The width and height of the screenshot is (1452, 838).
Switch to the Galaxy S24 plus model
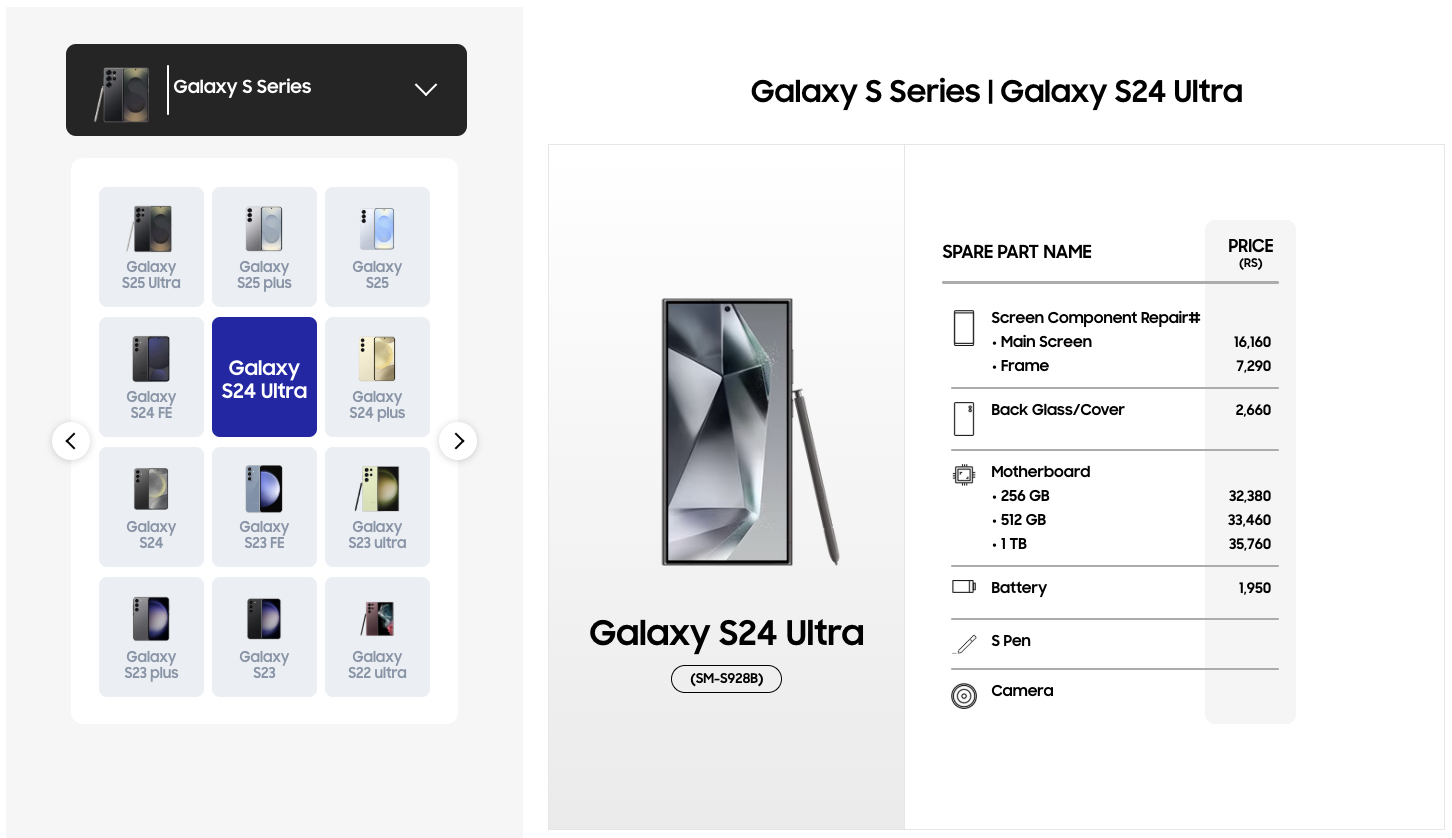click(x=377, y=377)
